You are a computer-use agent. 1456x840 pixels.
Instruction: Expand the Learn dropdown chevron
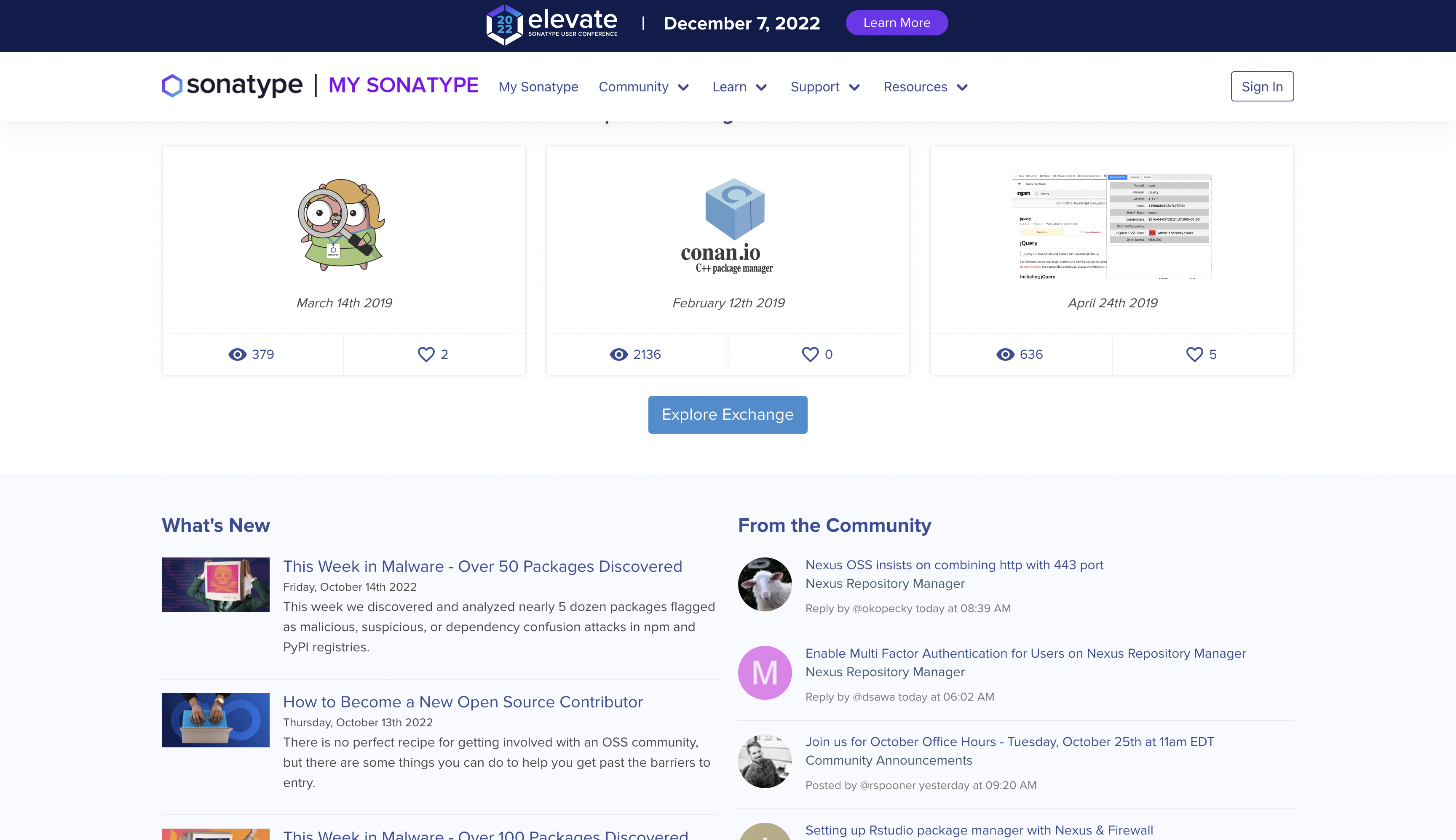[761, 87]
